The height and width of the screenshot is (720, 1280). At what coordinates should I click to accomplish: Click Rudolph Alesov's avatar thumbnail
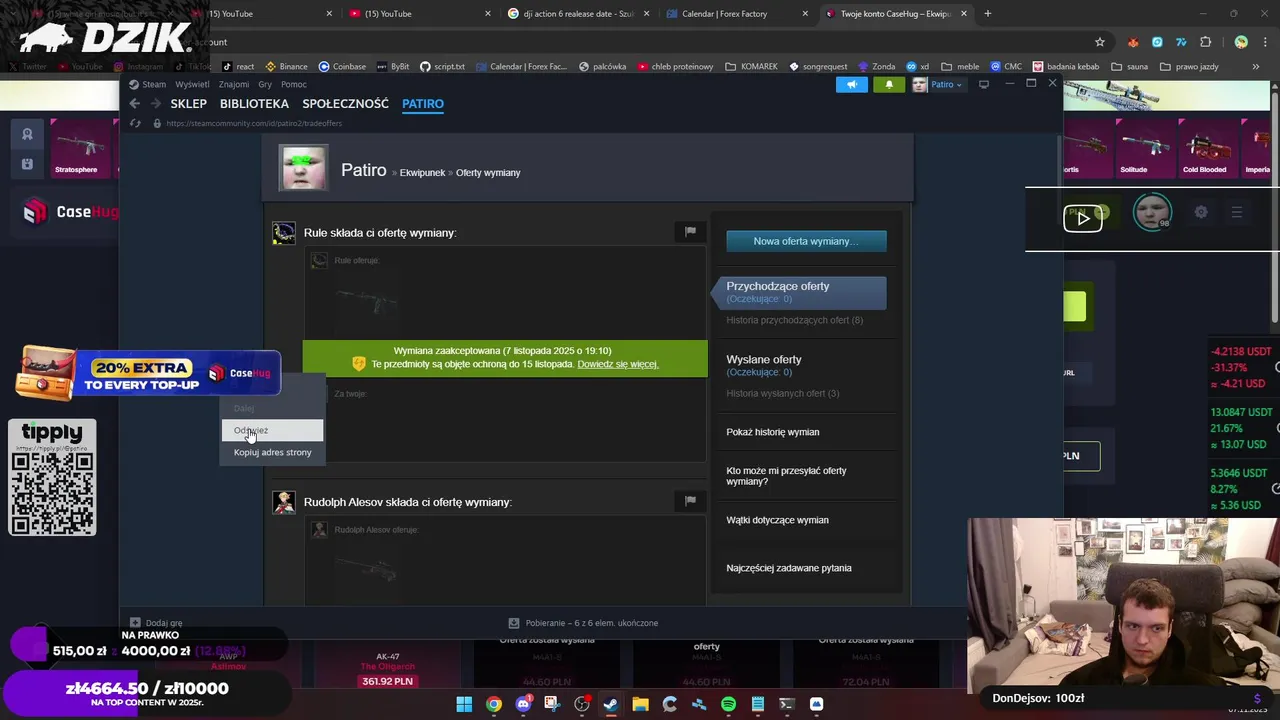(284, 502)
